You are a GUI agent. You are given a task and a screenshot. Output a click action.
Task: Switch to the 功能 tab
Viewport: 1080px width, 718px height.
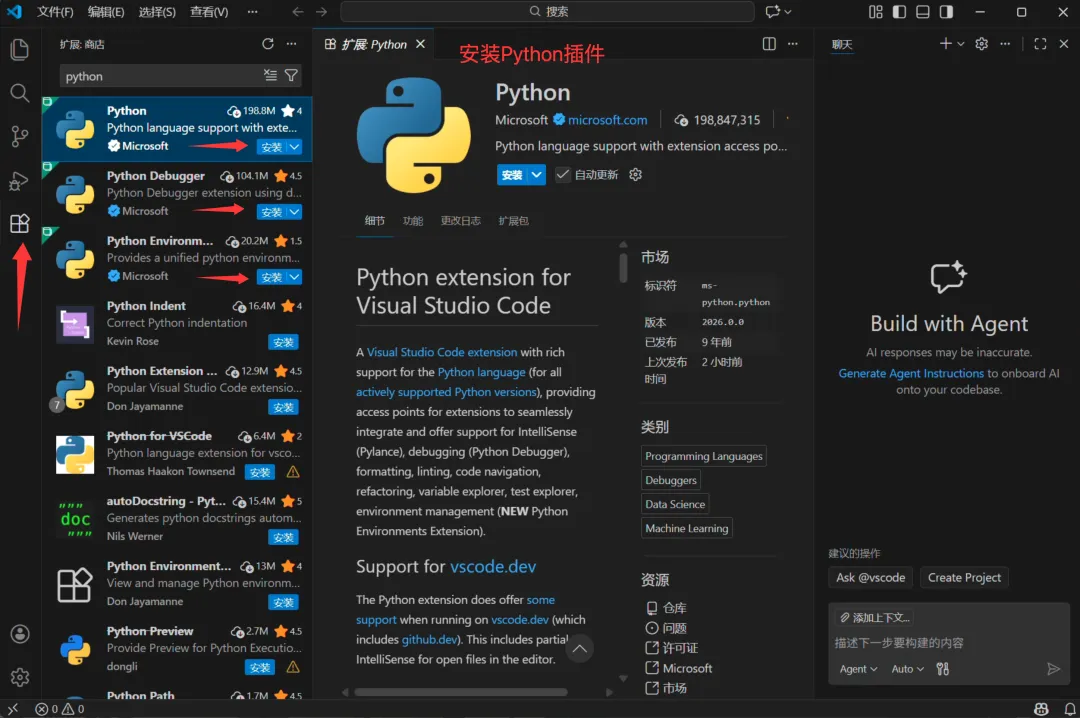pyautogui.click(x=413, y=220)
